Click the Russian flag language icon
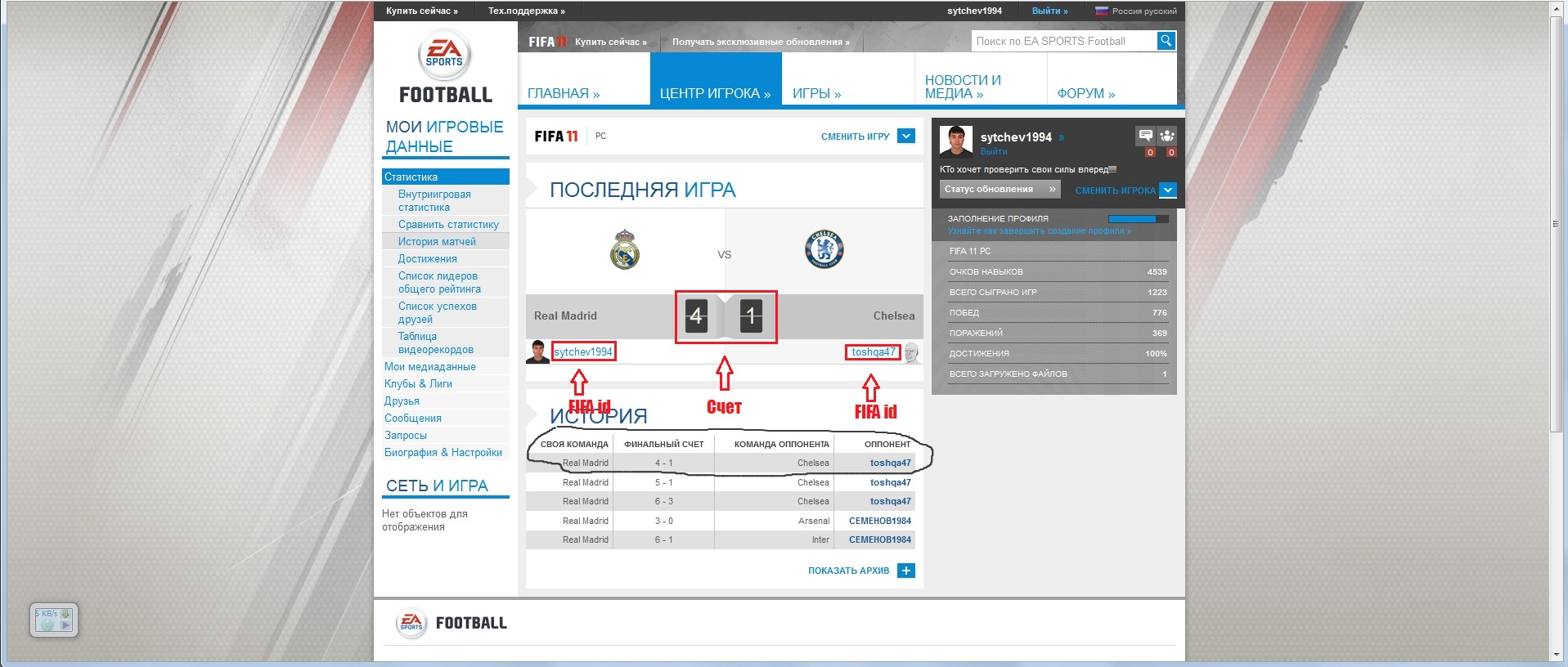 [1101, 11]
